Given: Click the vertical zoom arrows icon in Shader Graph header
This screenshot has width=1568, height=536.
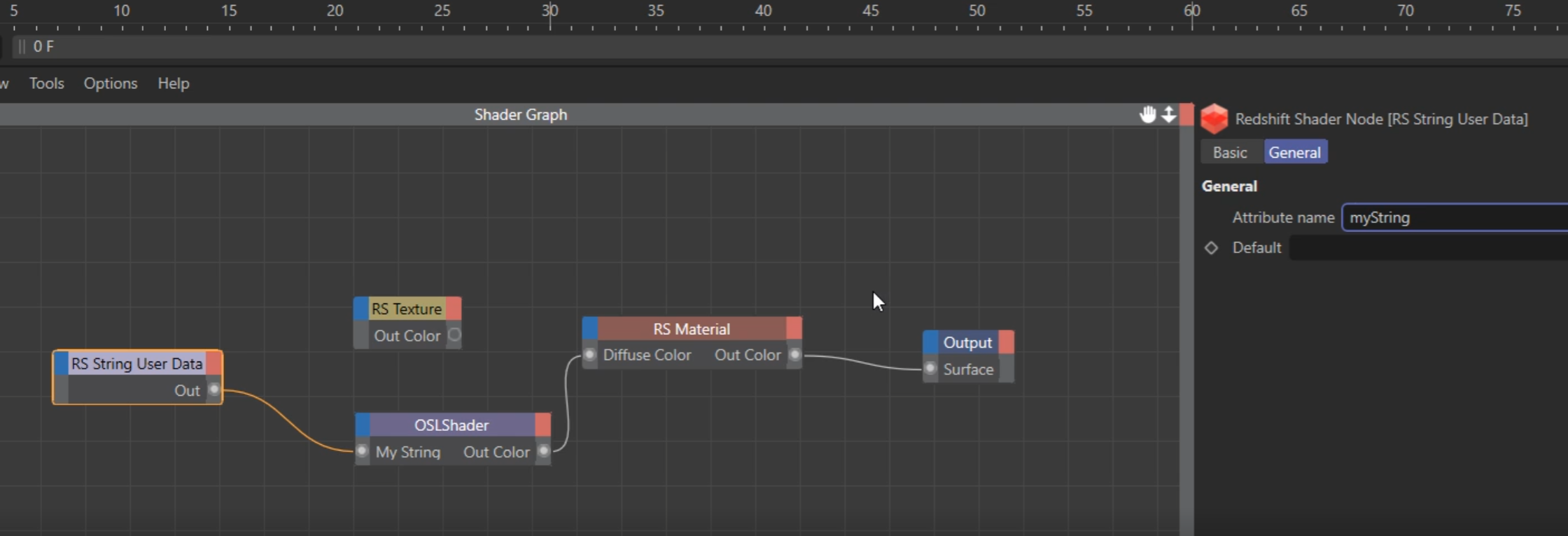Looking at the screenshot, I should pyautogui.click(x=1169, y=114).
